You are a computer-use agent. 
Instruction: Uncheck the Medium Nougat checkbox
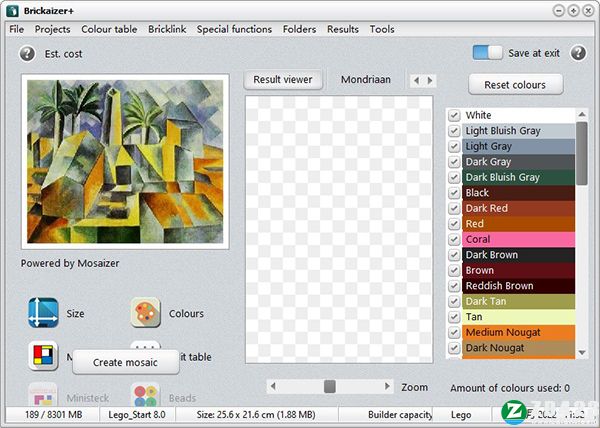(454, 332)
